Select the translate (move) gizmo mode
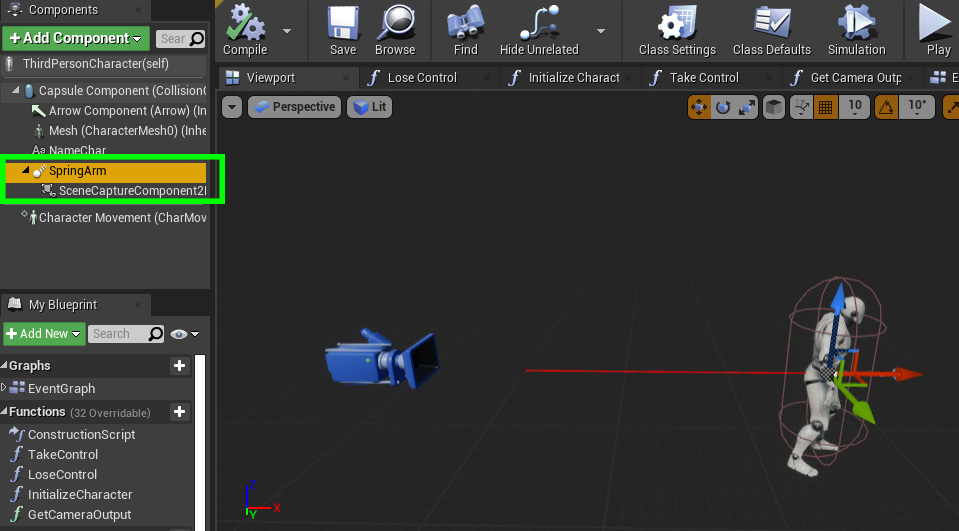The height and width of the screenshot is (531, 959). click(698, 108)
